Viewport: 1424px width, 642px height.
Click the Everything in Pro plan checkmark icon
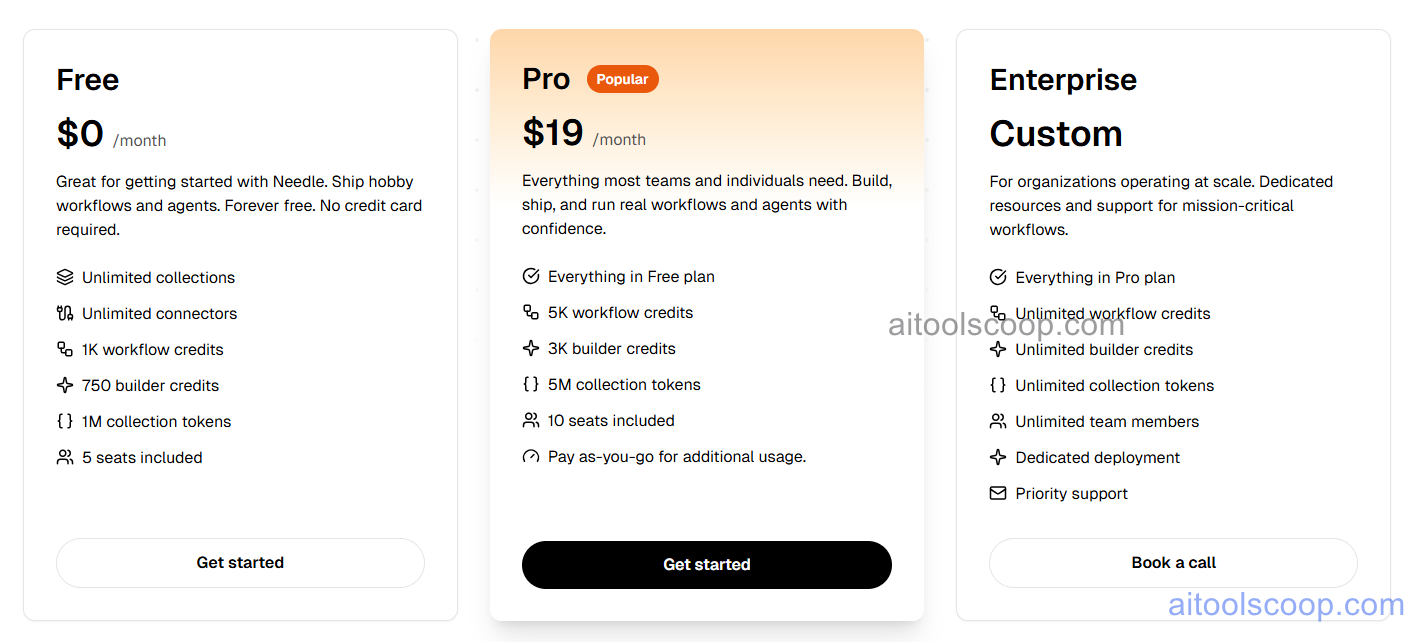tap(997, 277)
